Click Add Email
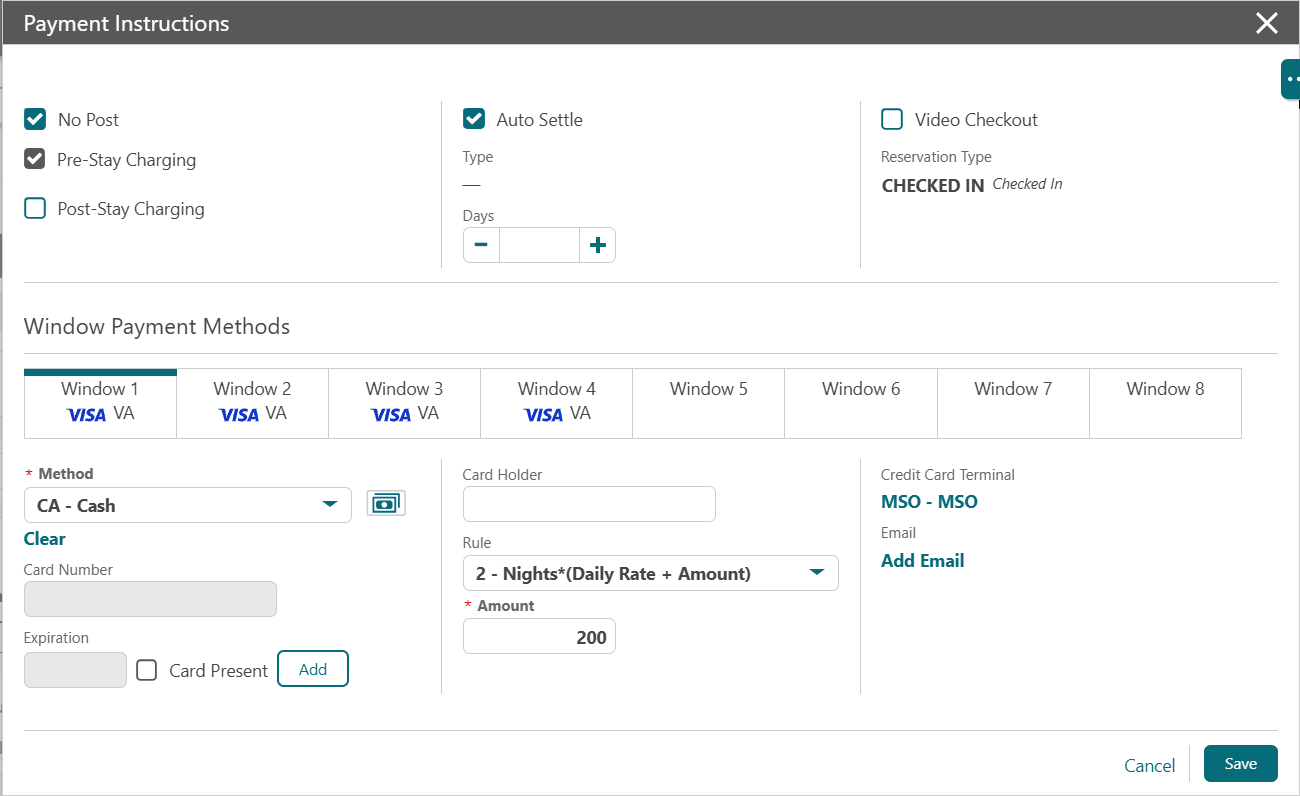1300x796 pixels. (922, 560)
